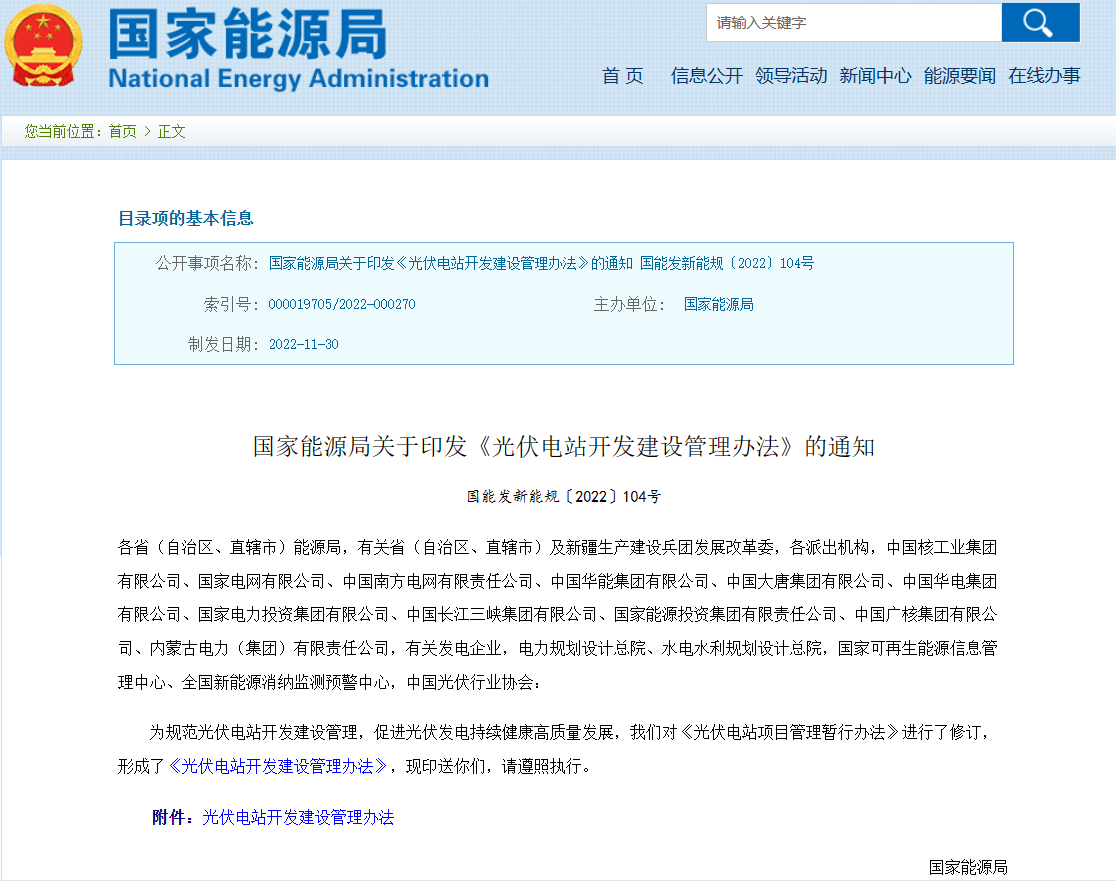Click the 国家能源局 signature at bottom right
The width and height of the screenshot is (1116, 881).
pyautogui.click(x=968, y=867)
